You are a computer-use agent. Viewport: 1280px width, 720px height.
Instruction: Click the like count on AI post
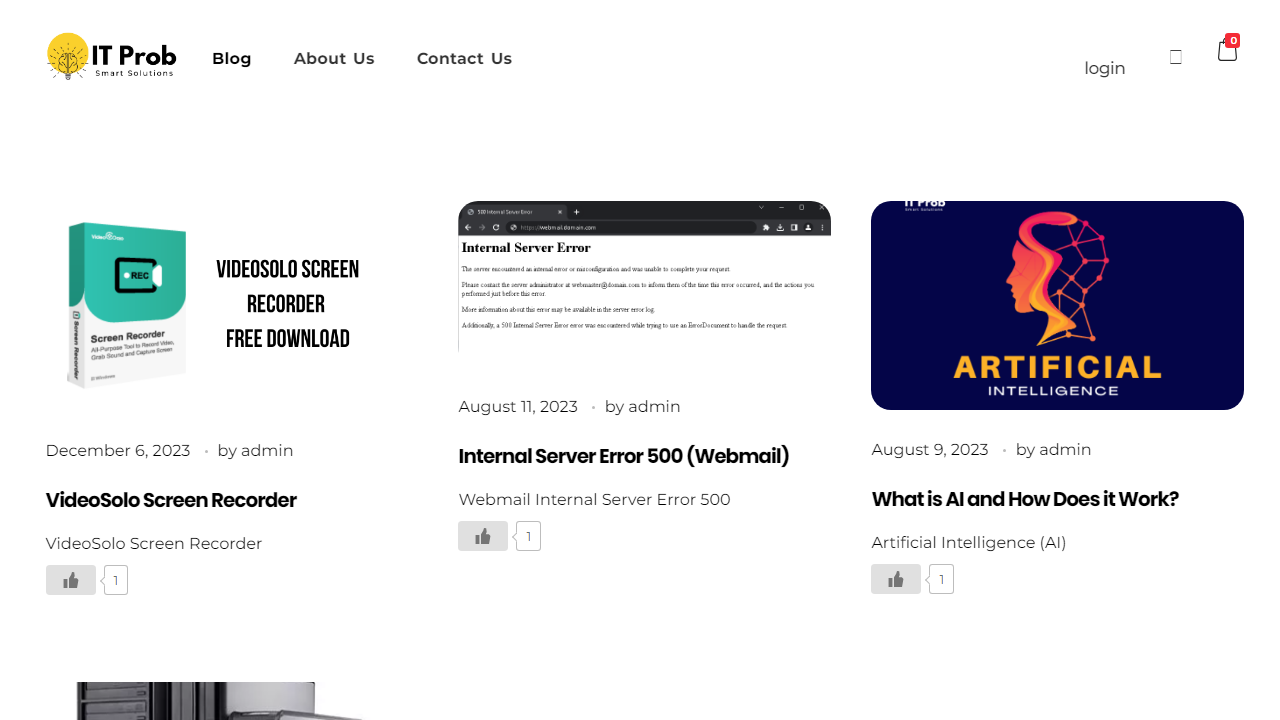(941, 579)
